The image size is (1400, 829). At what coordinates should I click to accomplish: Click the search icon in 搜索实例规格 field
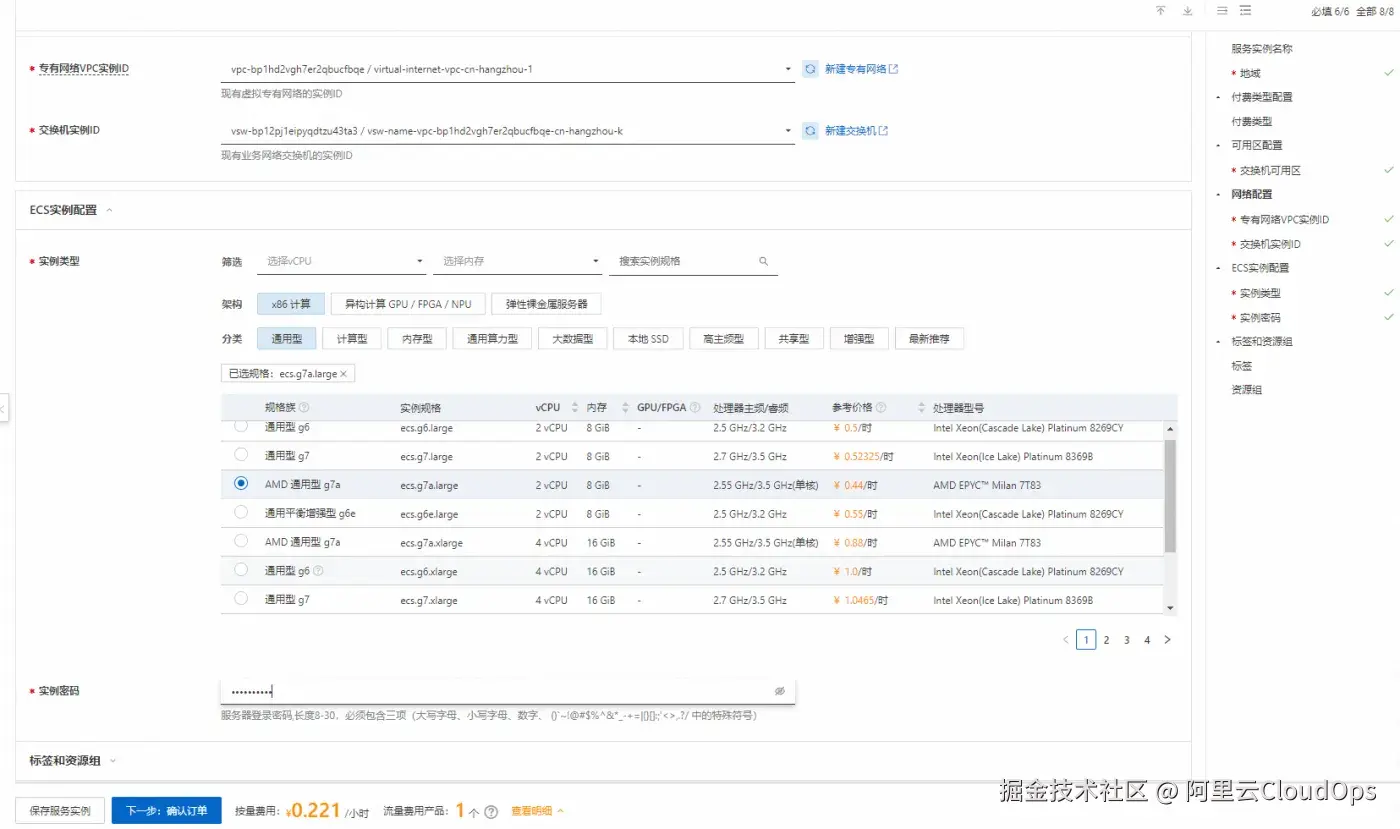point(763,261)
